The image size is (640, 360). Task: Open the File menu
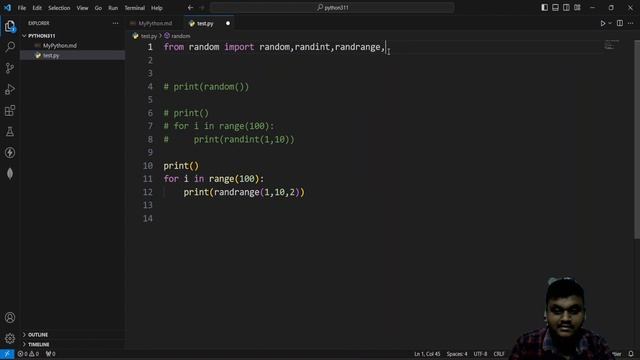click(x=22, y=8)
